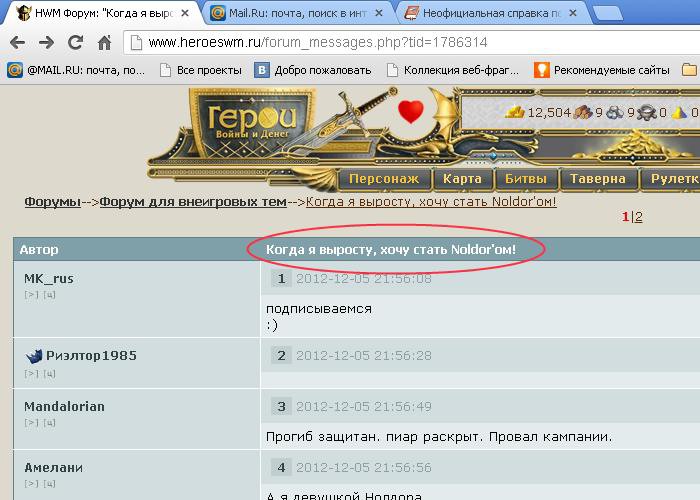The width and height of the screenshot is (700, 500).
Task: Open the Персонаж menu
Action: click(384, 179)
